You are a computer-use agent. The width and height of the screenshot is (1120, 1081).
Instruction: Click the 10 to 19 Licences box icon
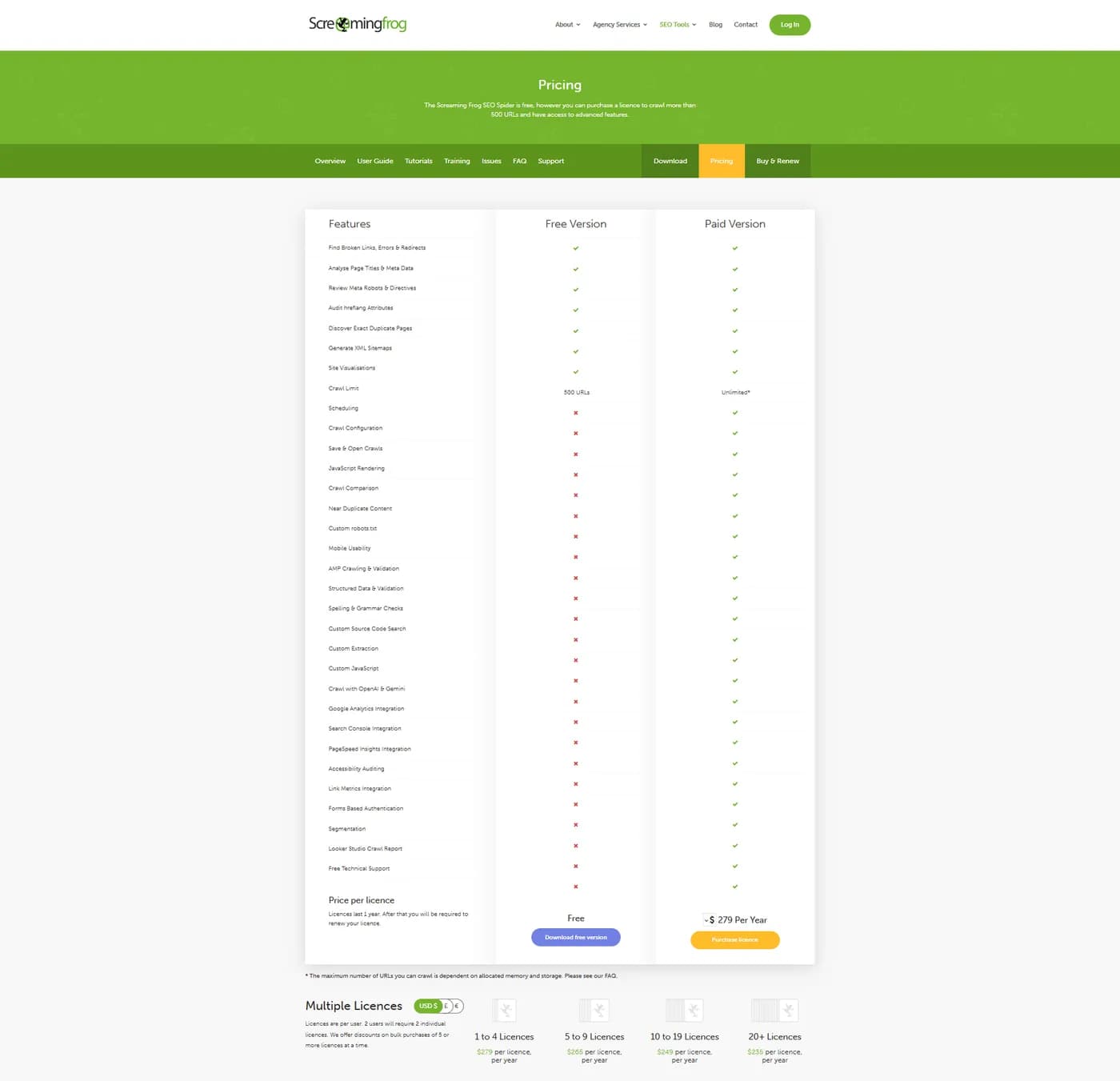(x=685, y=1010)
